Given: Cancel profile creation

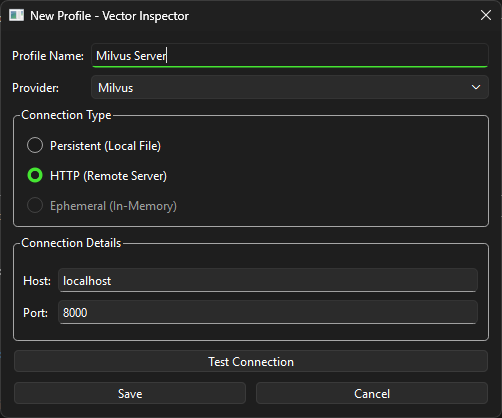Looking at the screenshot, I should pyautogui.click(x=372, y=394).
